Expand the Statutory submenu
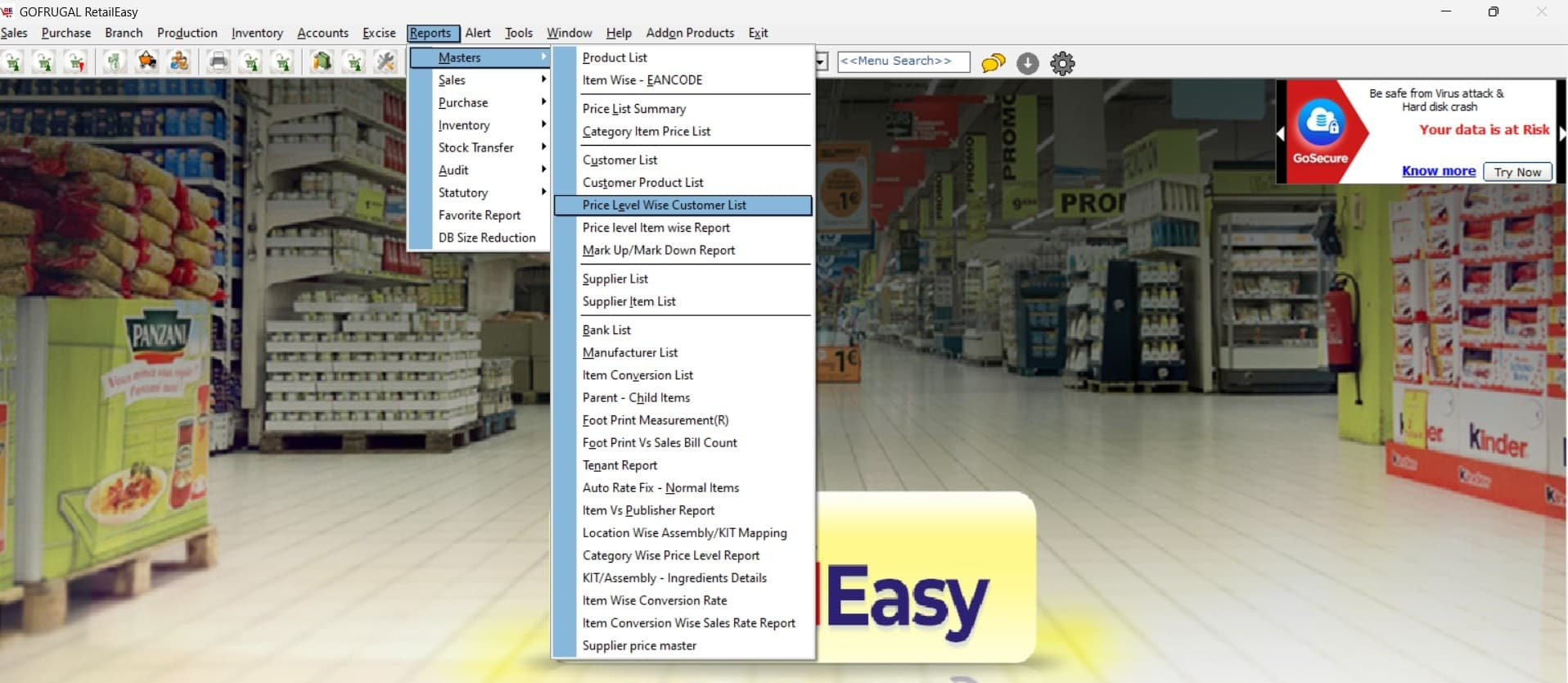This screenshot has width=1568, height=683. click(480, 192)
